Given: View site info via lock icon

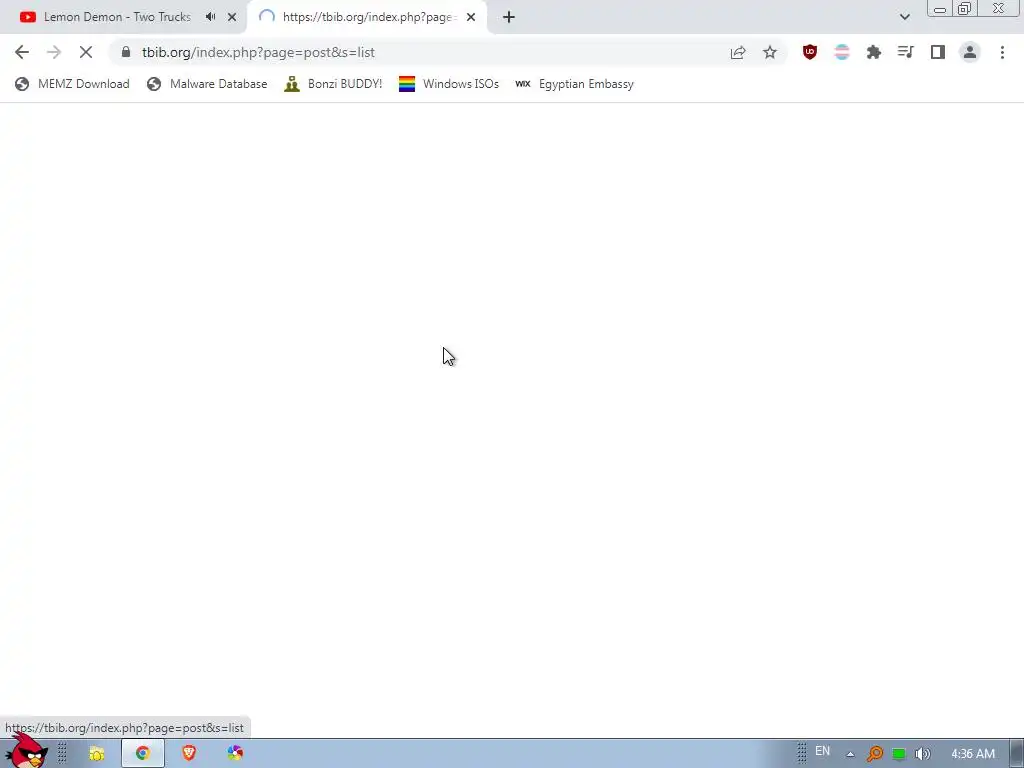Looking at the screenshot, I should 126,52.
